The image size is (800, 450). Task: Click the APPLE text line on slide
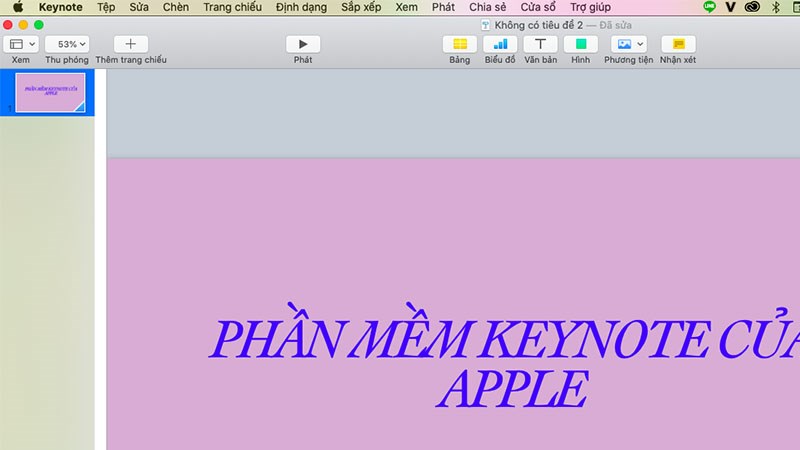pyautogui.click(x=512, y=389)
